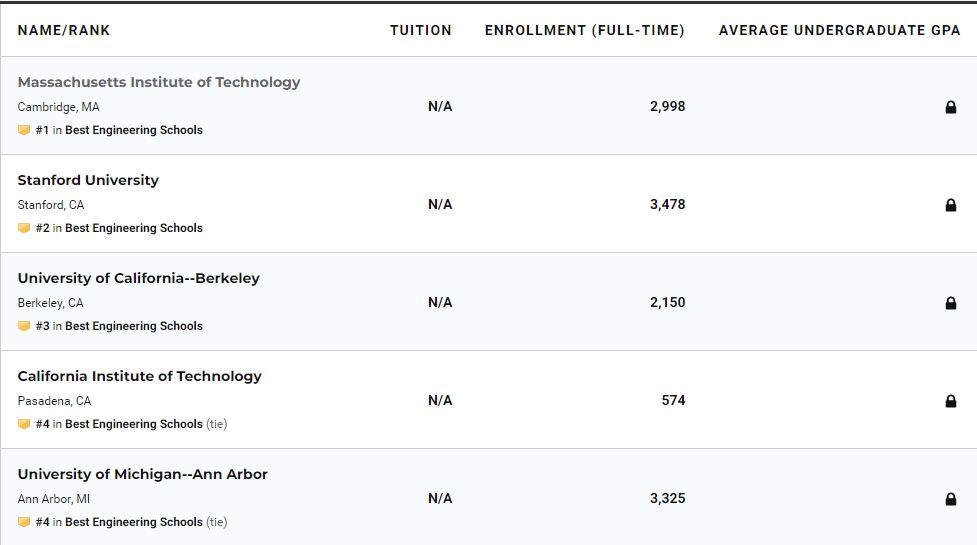
Task: Sort by Average Undergraduate GPA header
Action: coord(840,30)
